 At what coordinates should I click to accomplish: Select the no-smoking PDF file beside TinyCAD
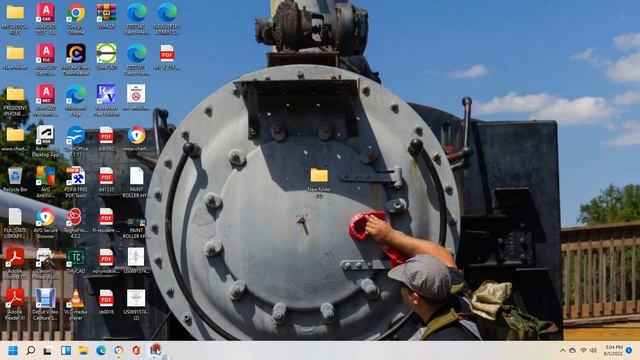point(106,261)
